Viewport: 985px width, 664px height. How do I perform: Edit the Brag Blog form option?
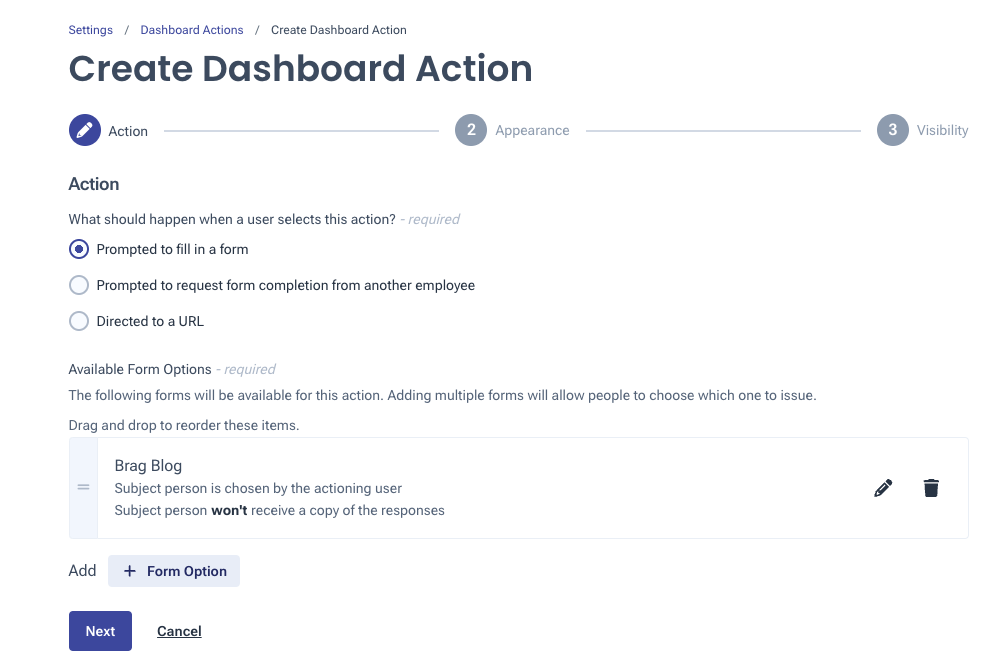click(x=883, y=488)
